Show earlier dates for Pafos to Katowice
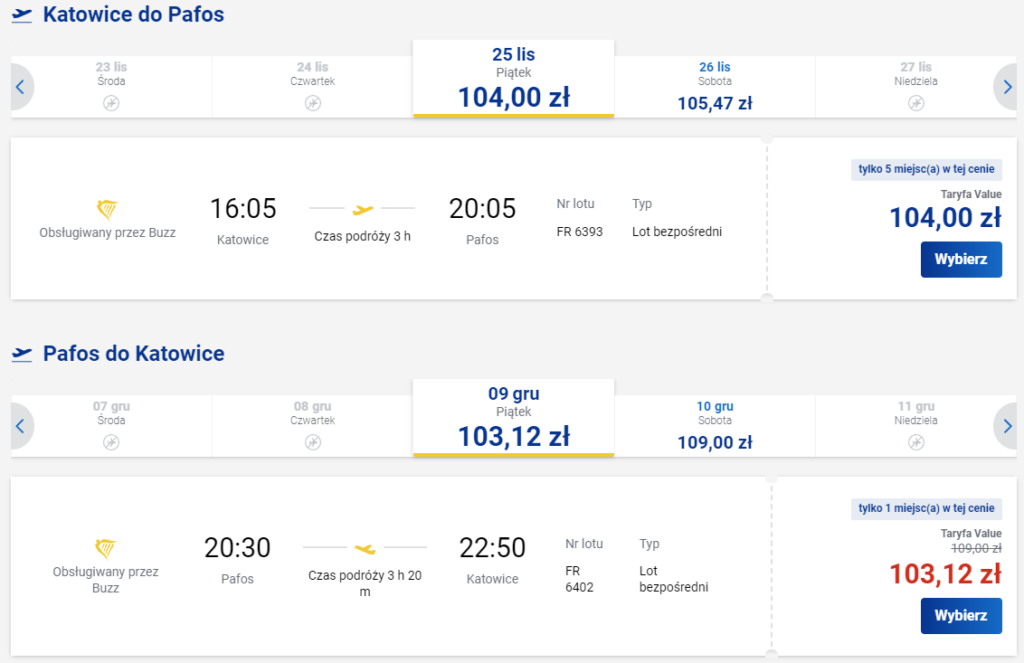This screenshot has height=663, width=1024. click(20, 426)
